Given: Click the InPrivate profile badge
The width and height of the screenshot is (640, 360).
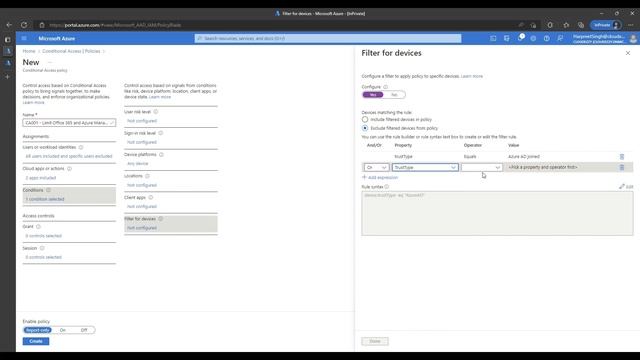Looking at the screenshot, I should (606, 25).
